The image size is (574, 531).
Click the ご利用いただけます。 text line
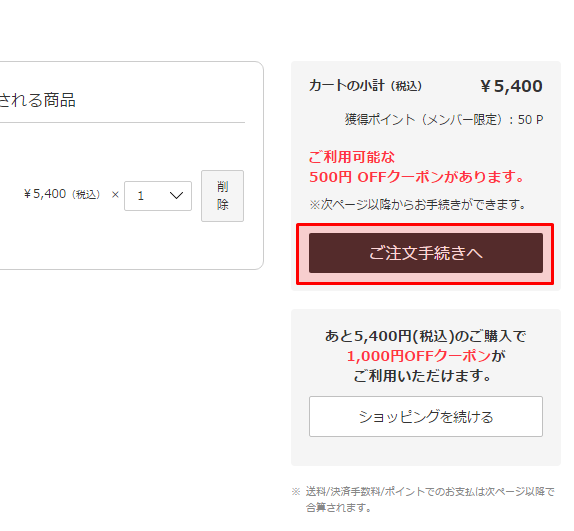(422, 375)
